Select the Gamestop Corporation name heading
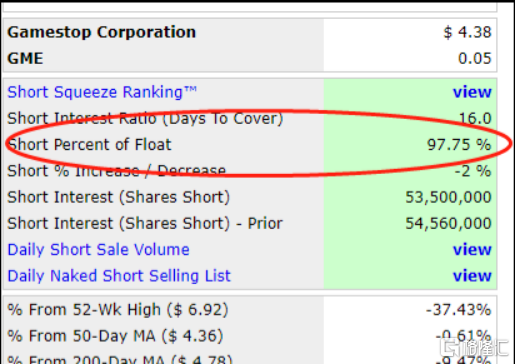 [102, 33]
